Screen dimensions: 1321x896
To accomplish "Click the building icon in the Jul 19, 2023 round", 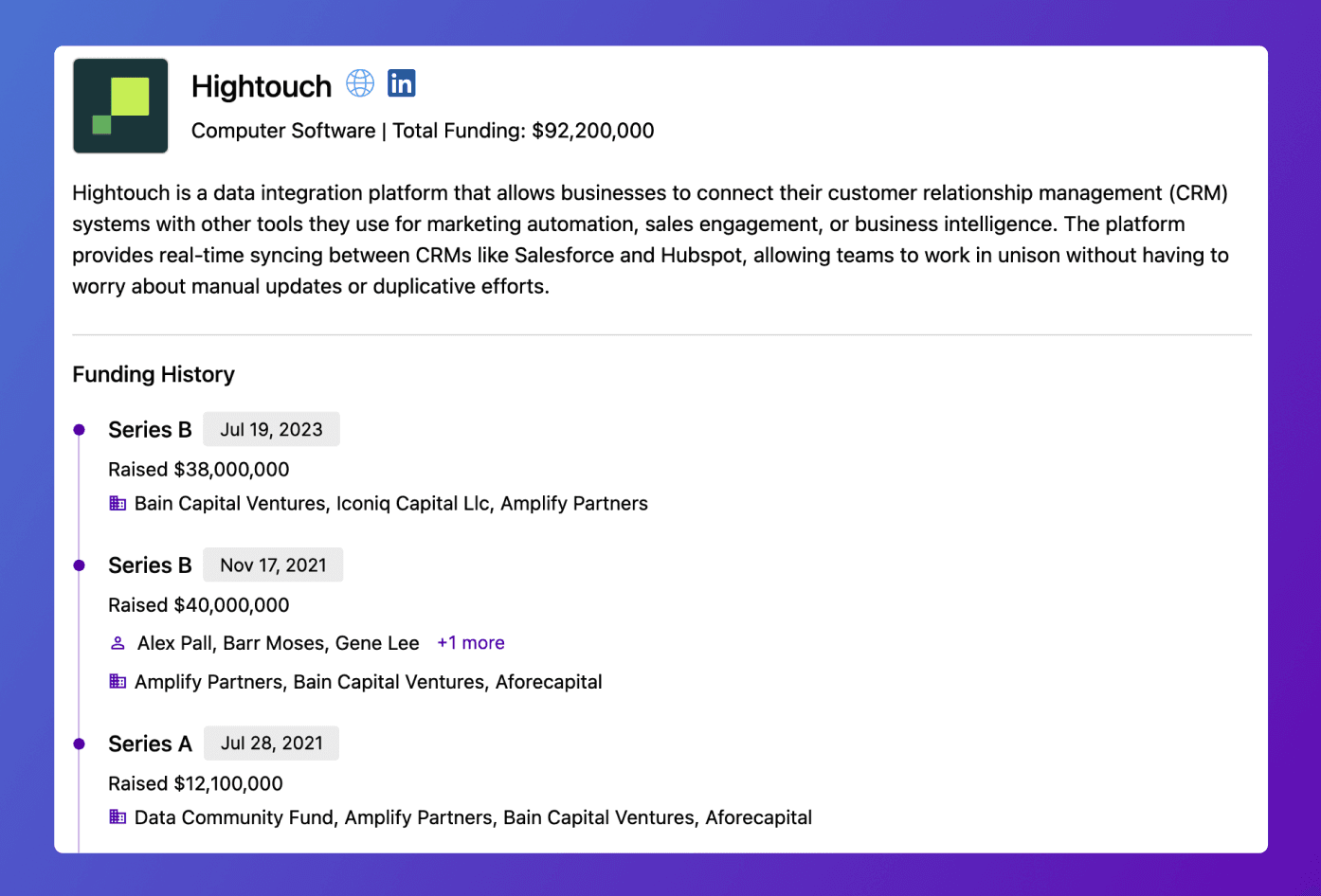I will pos(118,503).
